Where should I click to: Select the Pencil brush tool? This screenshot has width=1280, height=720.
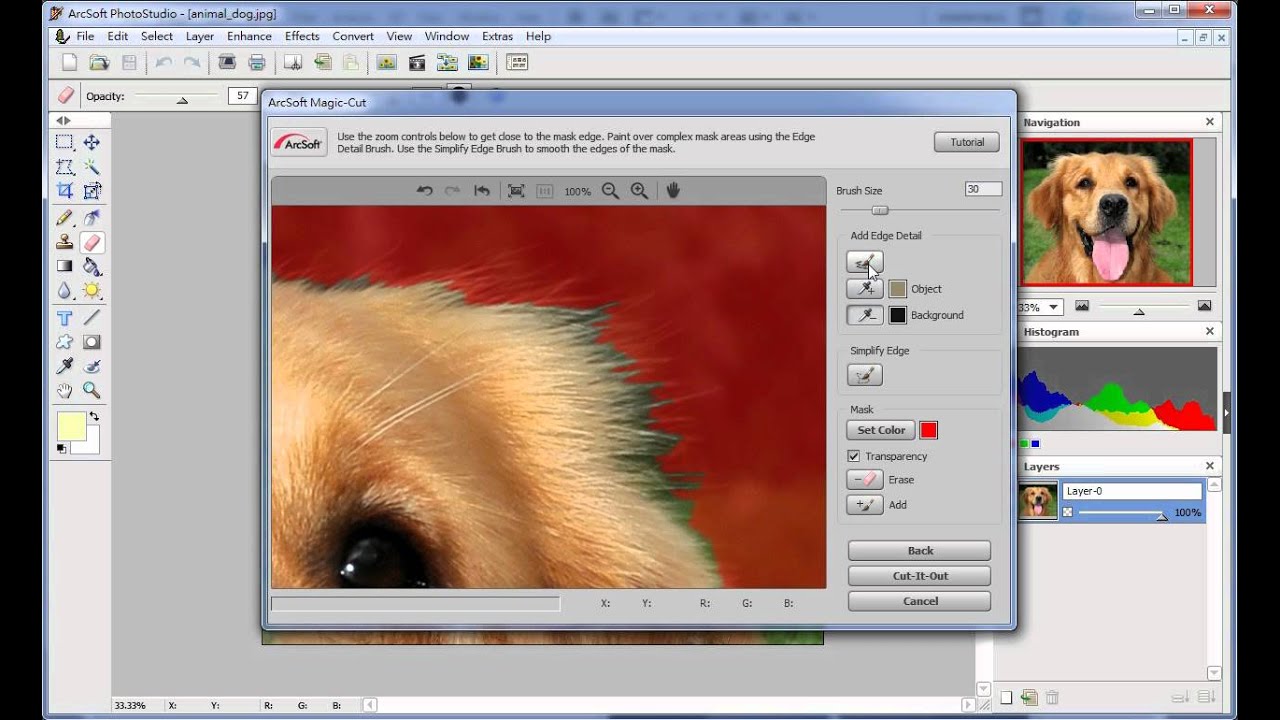tap(64, 217)
